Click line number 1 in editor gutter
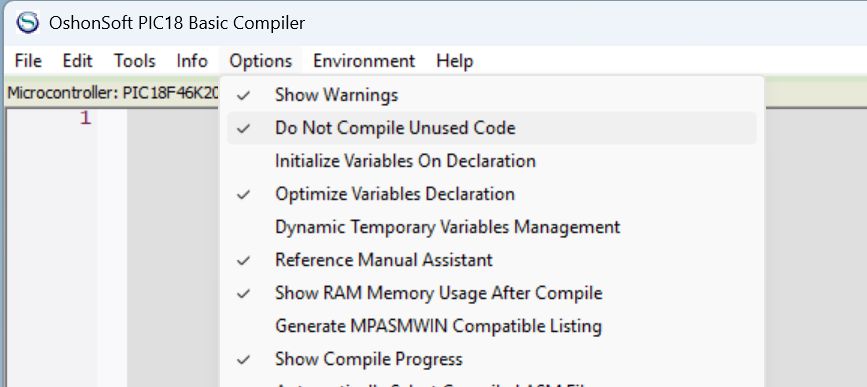 pos(85,118)
